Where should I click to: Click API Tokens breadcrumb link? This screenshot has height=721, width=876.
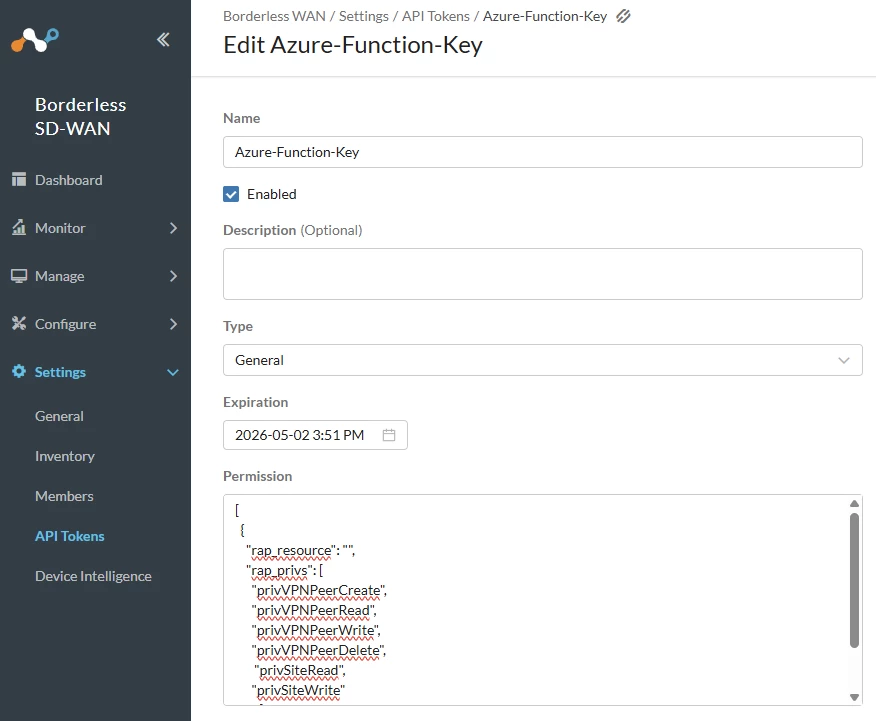(x=436, y=16)
